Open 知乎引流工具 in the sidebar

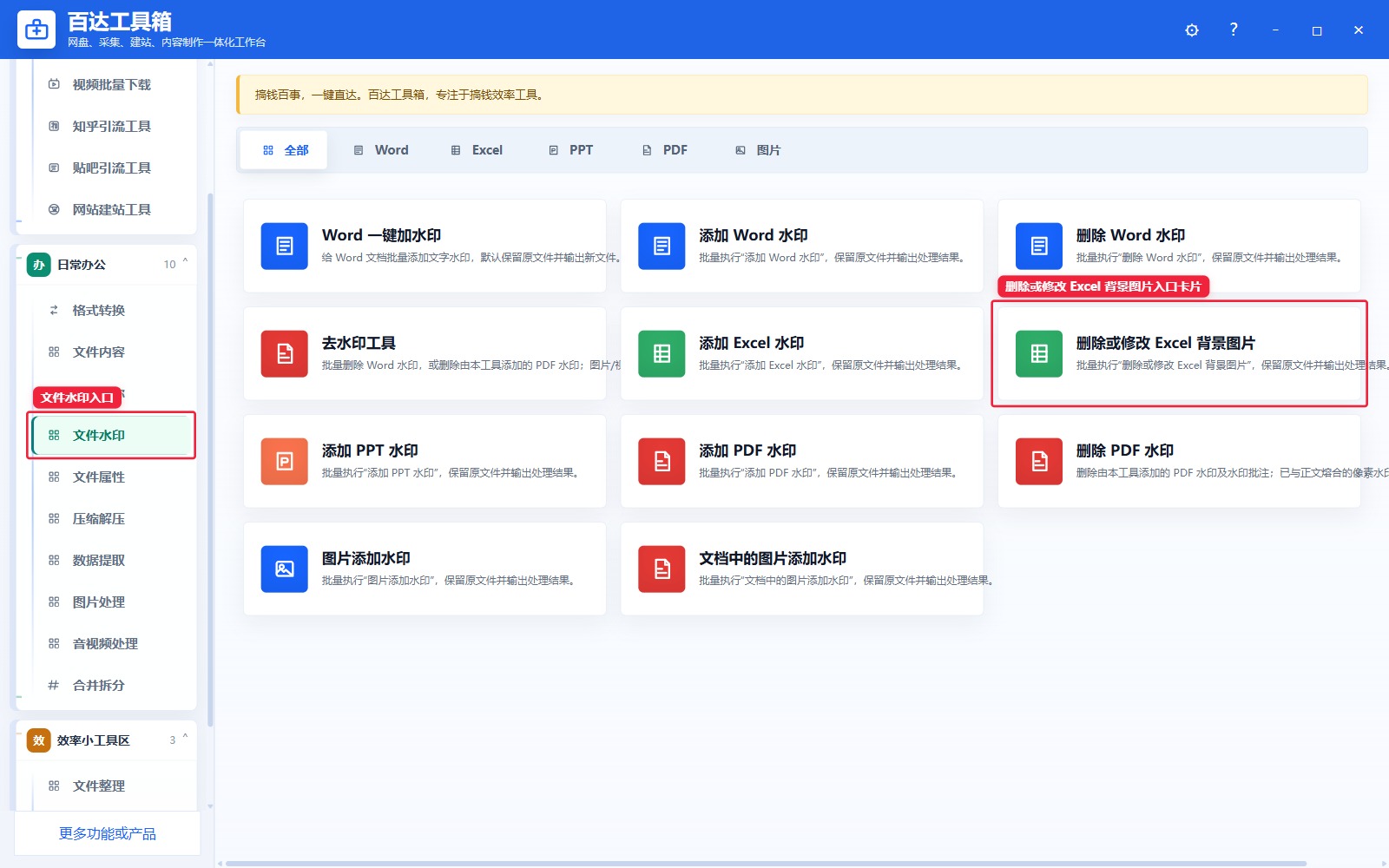pyautogui.click(x=111, y=126)
